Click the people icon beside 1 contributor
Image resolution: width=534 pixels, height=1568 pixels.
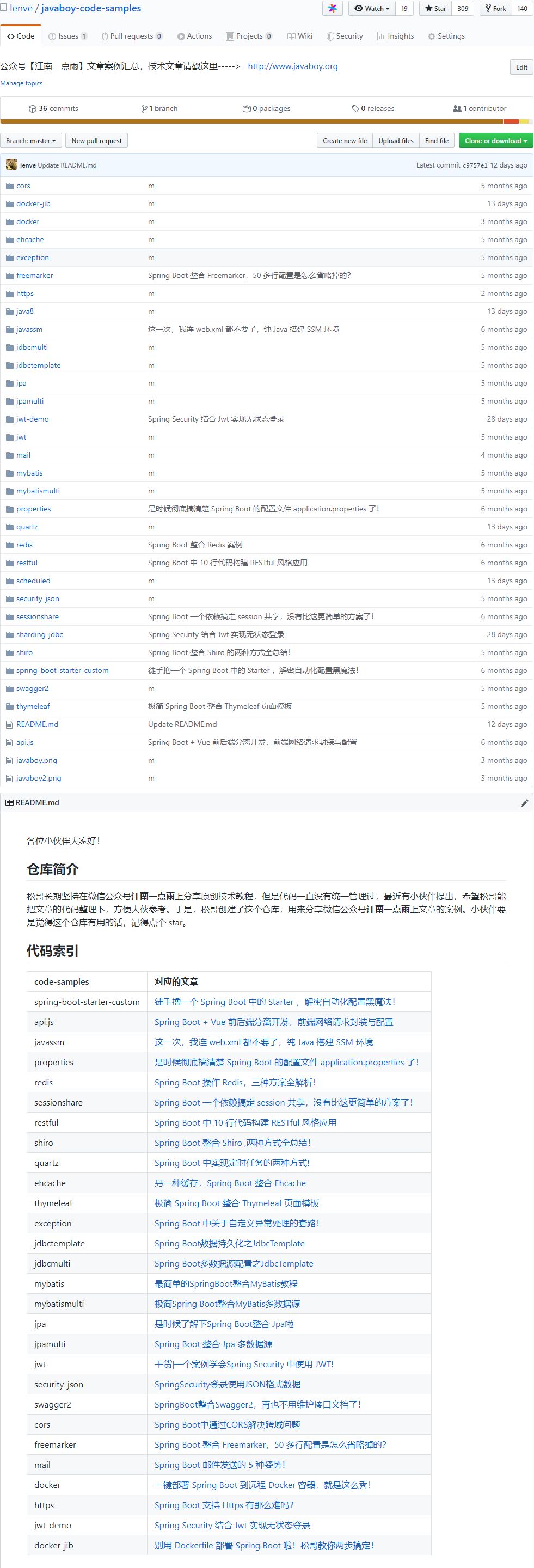457,108
